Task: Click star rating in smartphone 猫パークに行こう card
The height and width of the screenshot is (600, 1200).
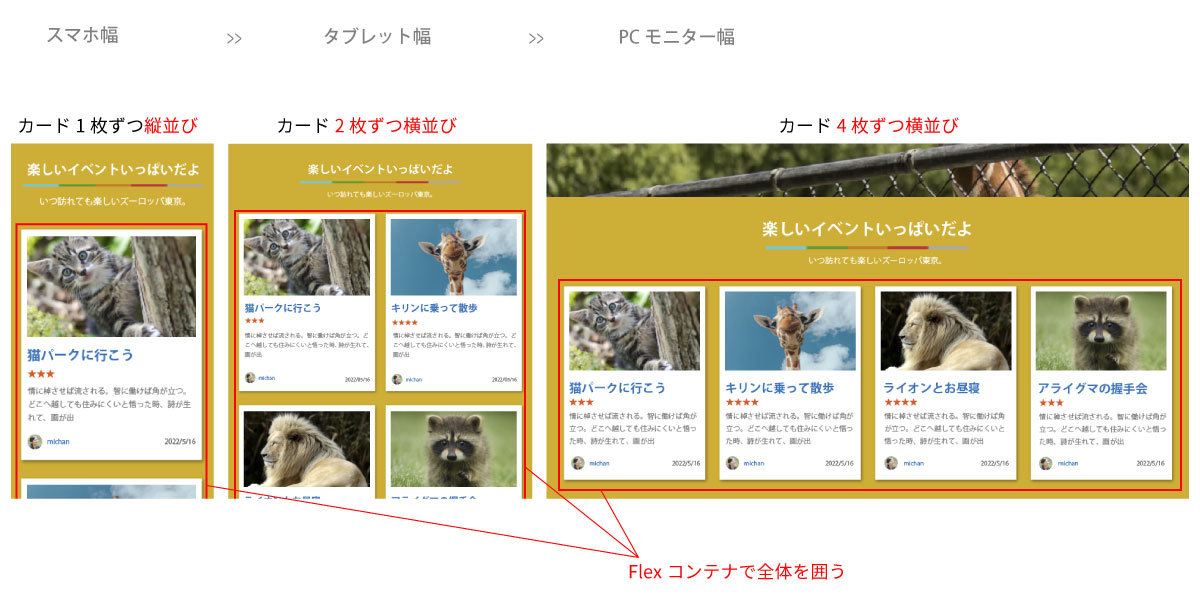Action: [x=41, y=374]
